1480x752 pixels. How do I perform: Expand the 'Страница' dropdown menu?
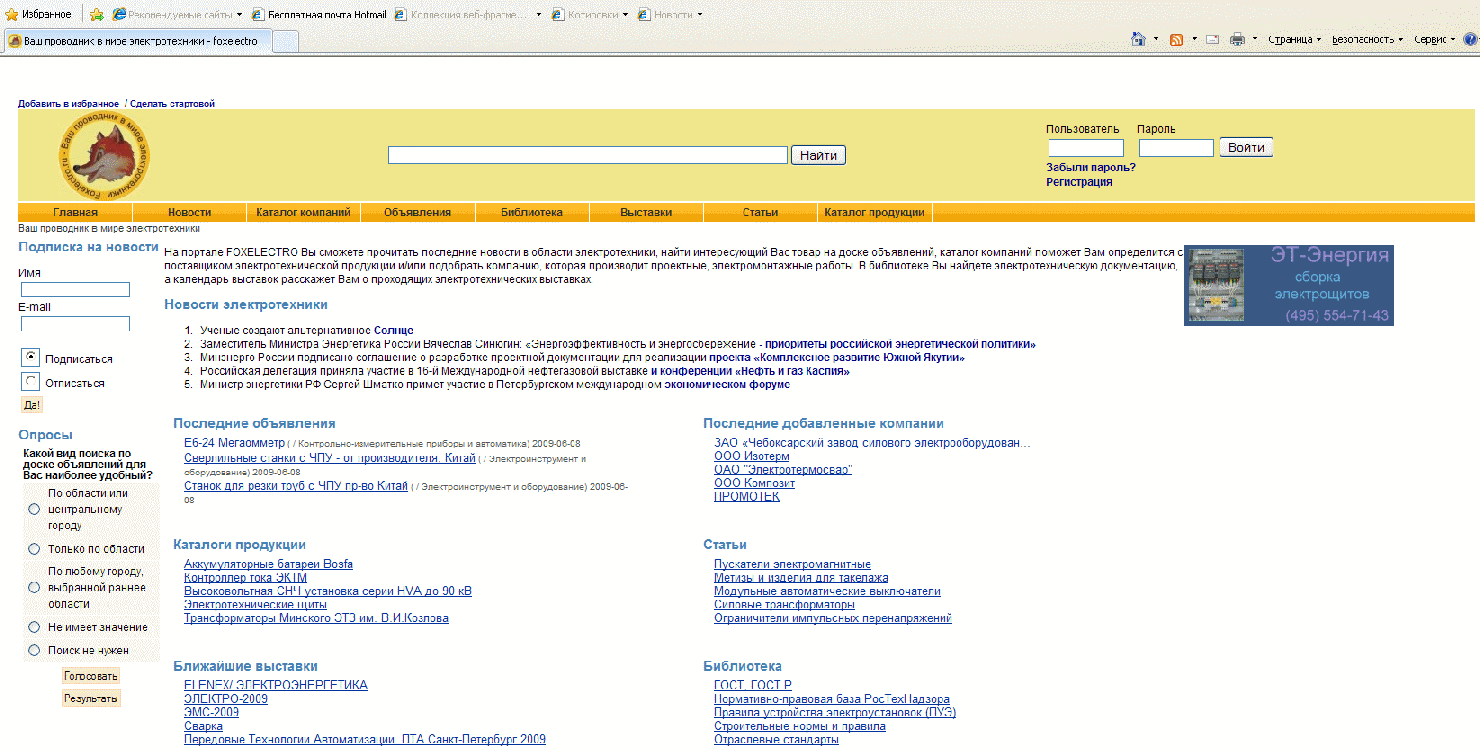[1294, 39]
